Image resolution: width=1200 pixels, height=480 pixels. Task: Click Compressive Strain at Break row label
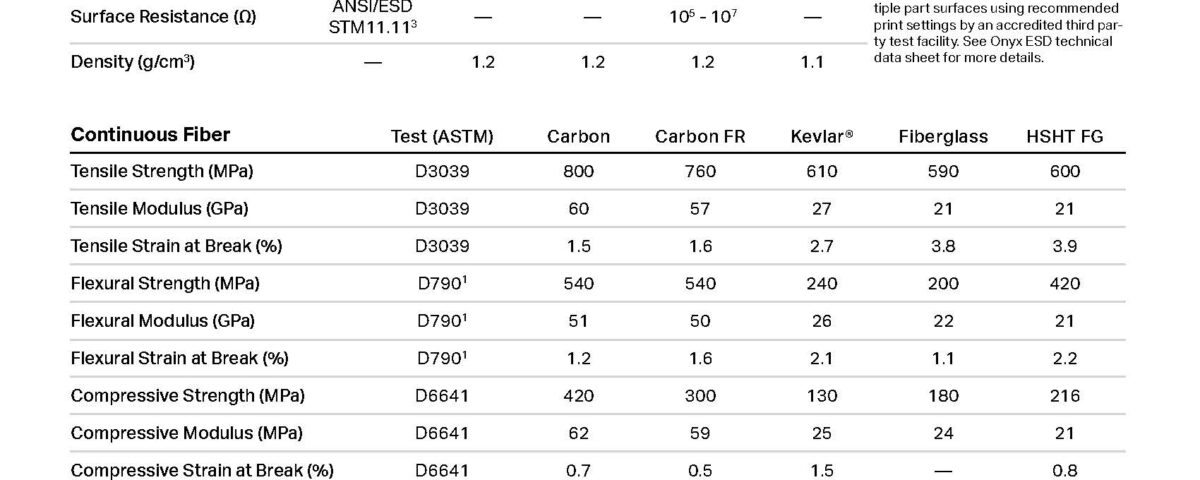point(202,470)
